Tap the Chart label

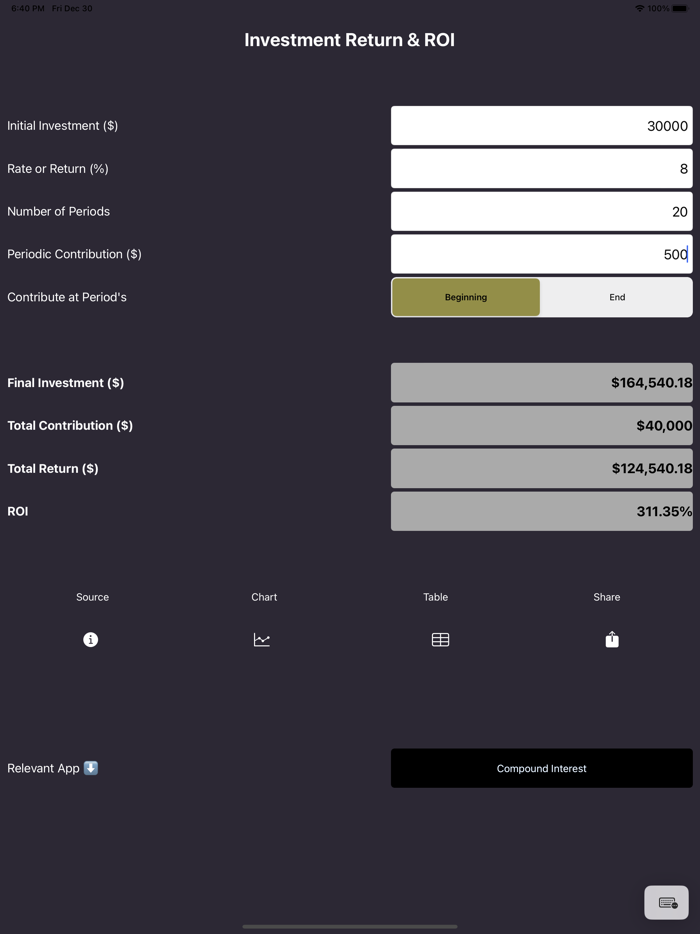pos(263,597)
